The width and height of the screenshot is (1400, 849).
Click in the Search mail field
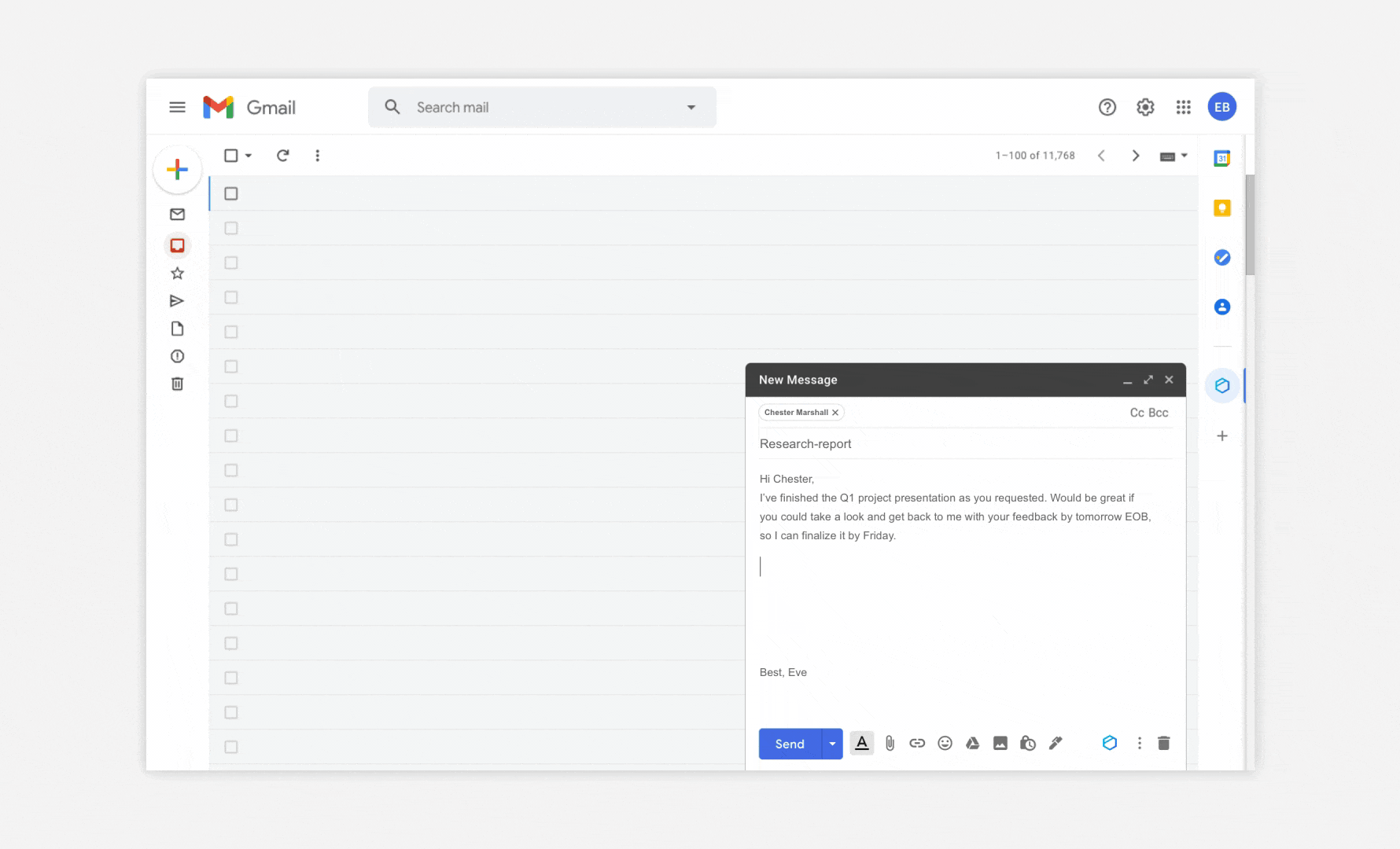(x=543, y=107)
